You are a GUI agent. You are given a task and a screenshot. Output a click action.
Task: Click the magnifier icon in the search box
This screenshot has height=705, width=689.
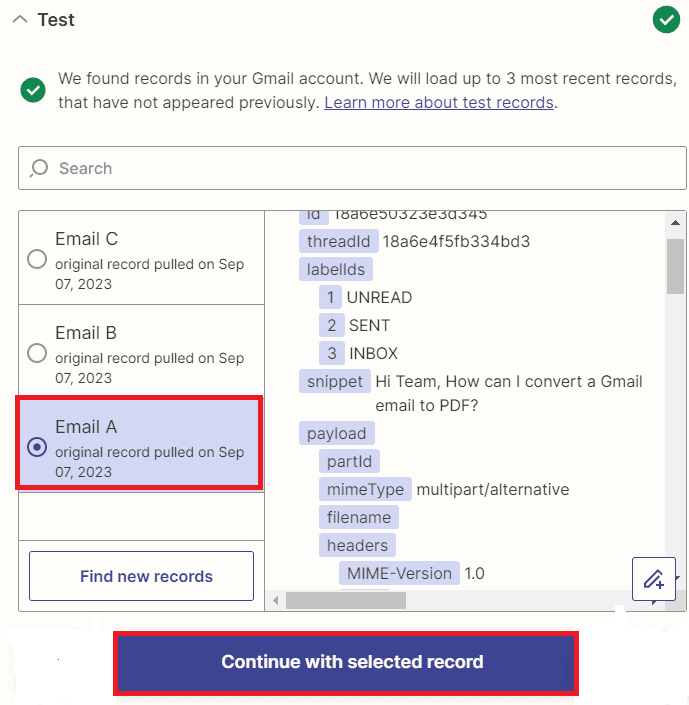[x=39, y=168]
